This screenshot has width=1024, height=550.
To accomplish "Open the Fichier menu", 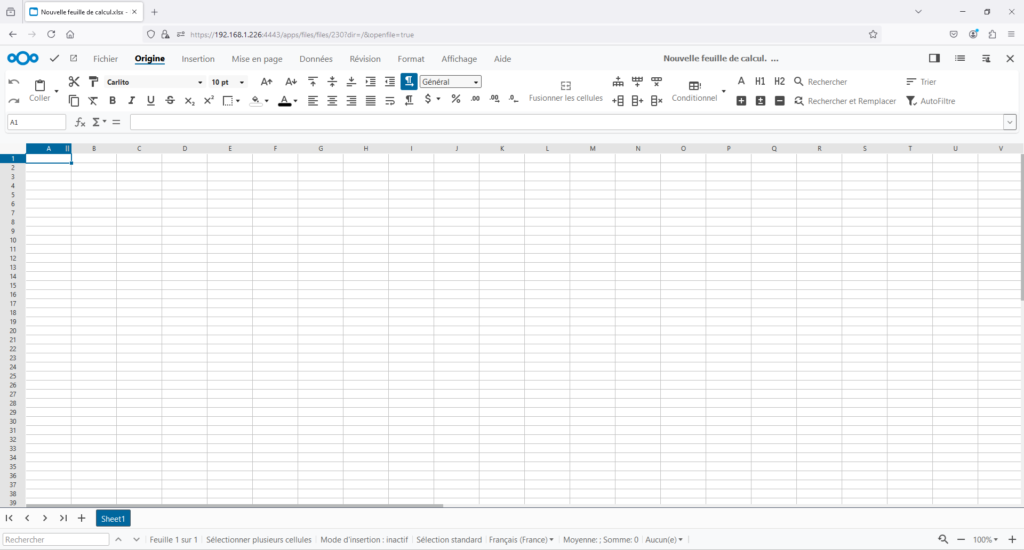I will pos(105,59).
